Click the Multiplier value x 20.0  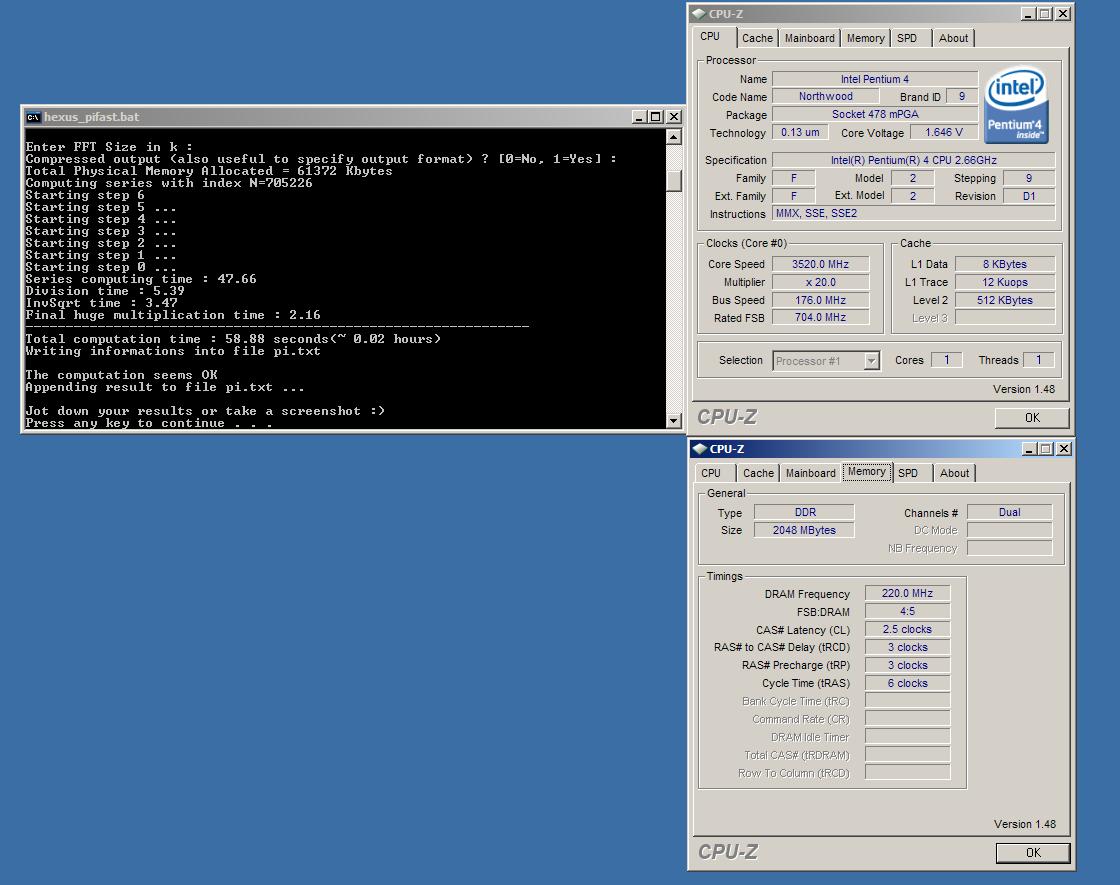click(x=820, y=282)
